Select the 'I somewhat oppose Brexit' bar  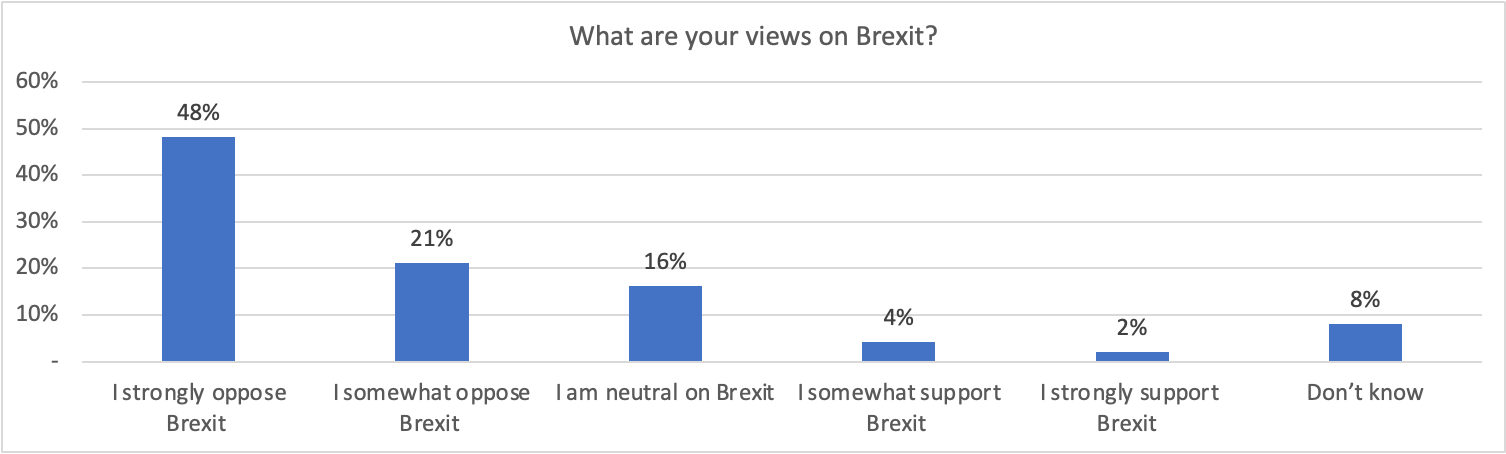coord(432,312)
